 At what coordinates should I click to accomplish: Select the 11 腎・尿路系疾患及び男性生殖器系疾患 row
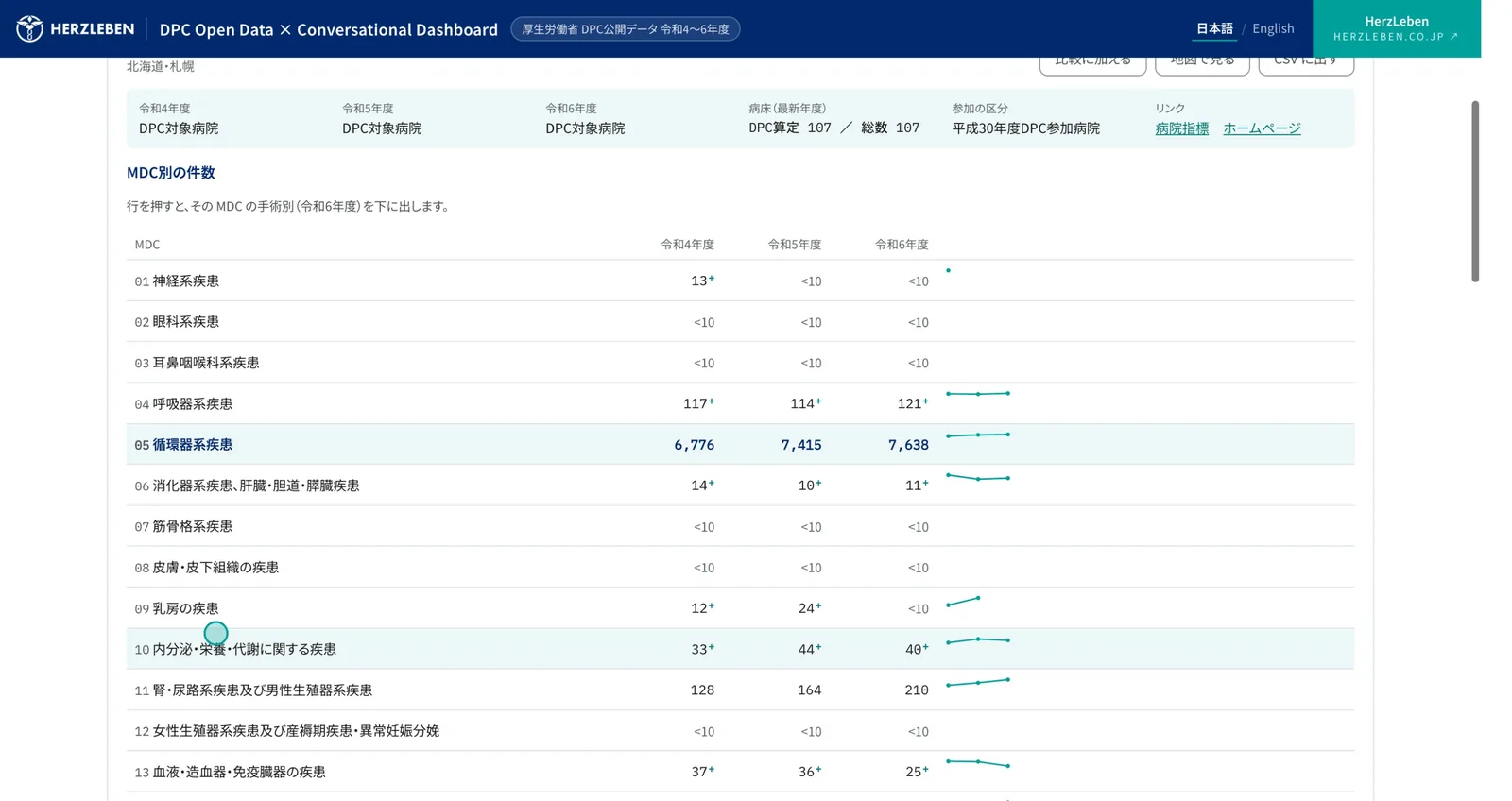click(x=740, y=690)
